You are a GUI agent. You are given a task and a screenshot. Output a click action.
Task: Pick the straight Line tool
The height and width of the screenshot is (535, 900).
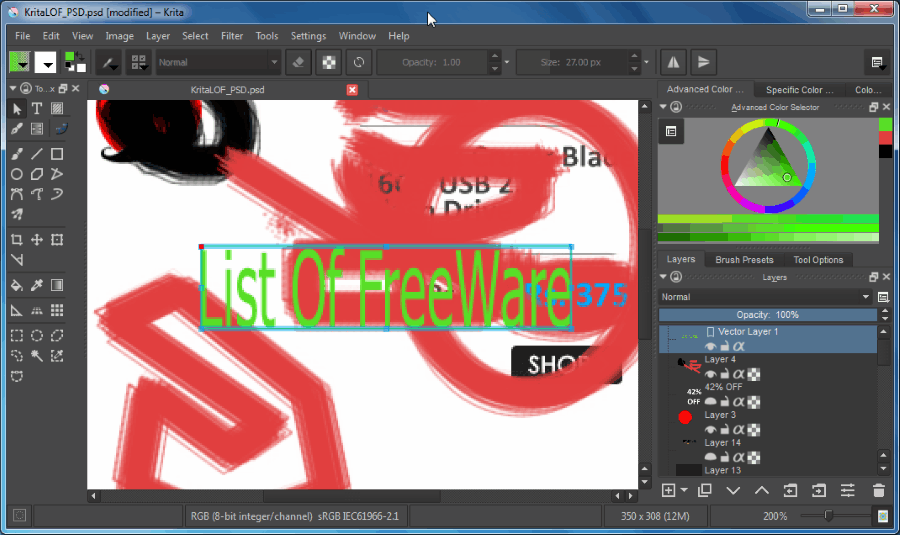click(x=37, y=154)
